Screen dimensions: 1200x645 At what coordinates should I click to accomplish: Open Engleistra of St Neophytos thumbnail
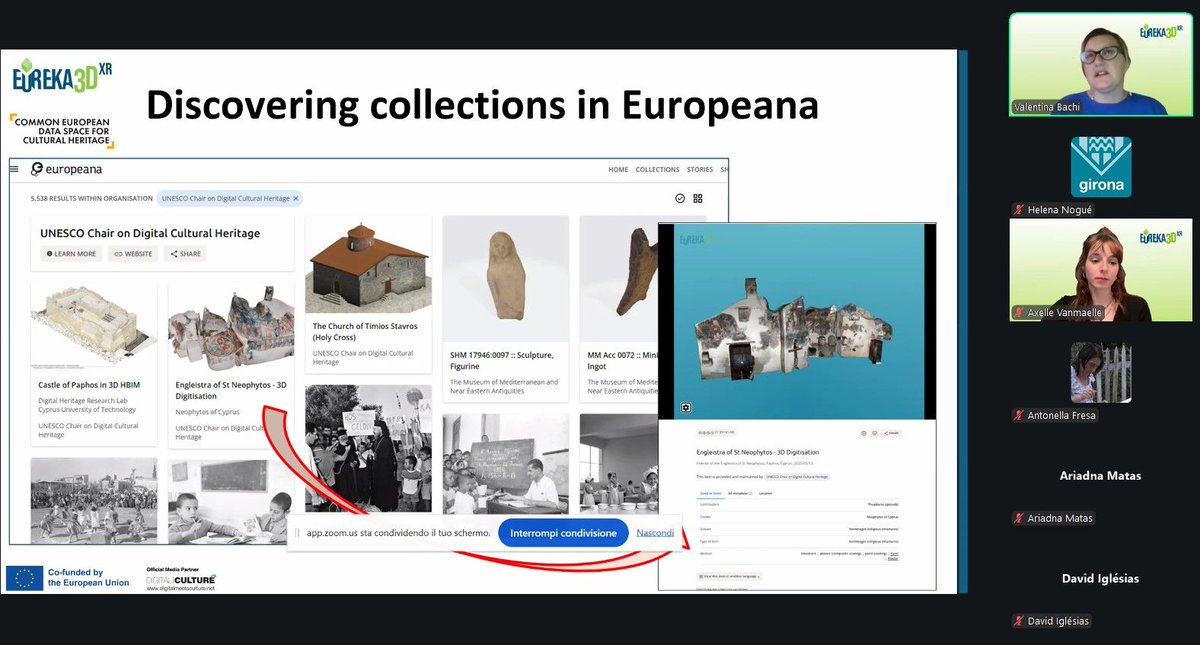pos(231,325)
